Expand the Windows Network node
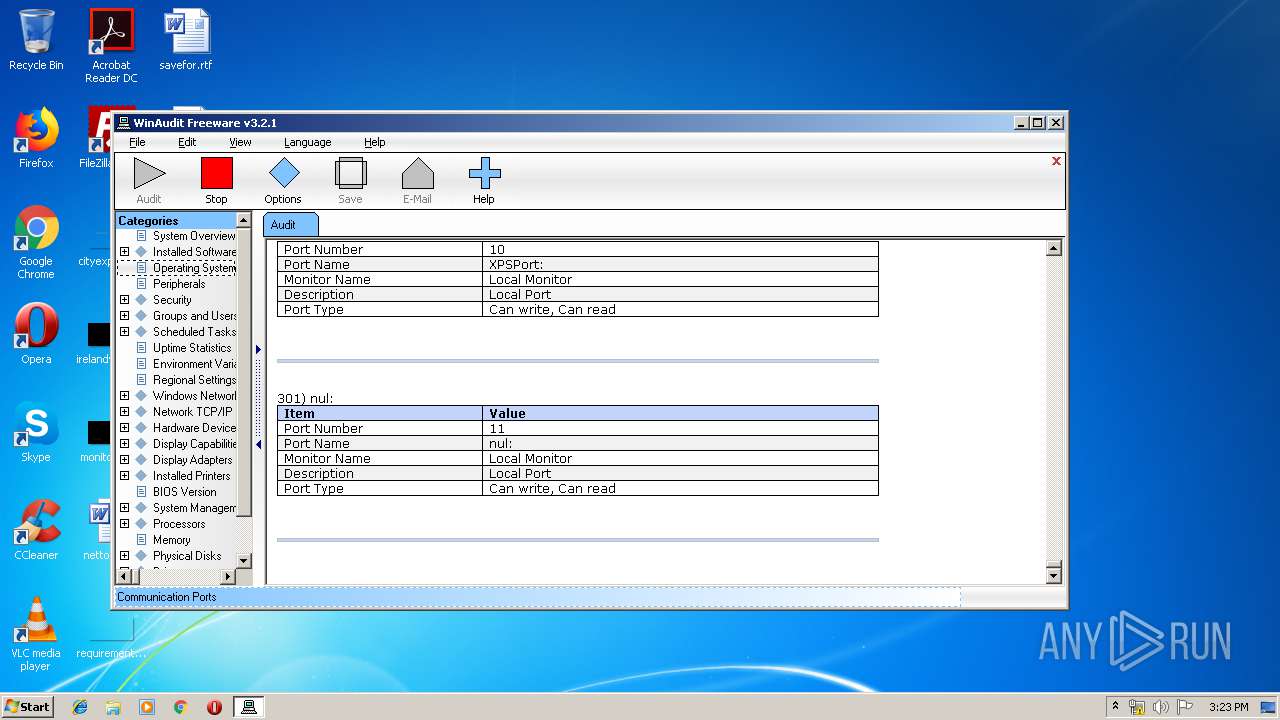1280x720 pixels. [x=124, y=396]
